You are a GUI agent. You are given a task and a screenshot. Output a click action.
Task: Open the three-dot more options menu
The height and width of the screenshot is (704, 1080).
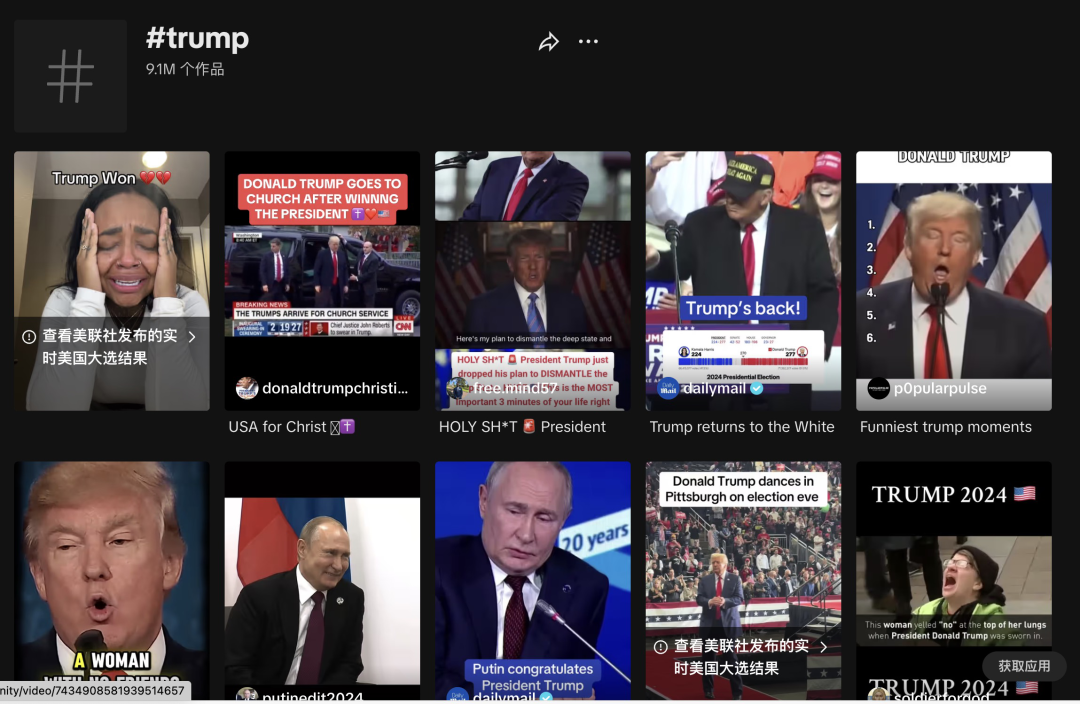[x=588, y=42]
